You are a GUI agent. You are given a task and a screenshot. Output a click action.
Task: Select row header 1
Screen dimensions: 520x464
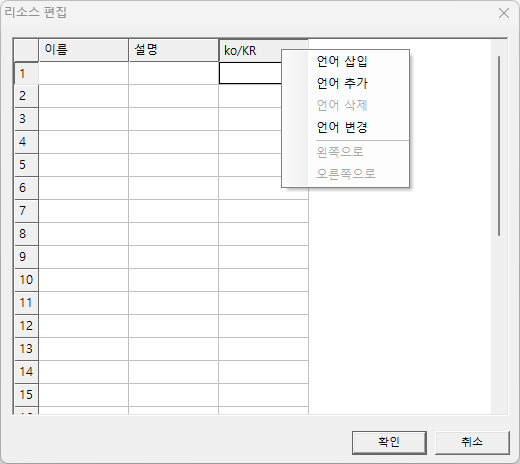tap(26, 73)
